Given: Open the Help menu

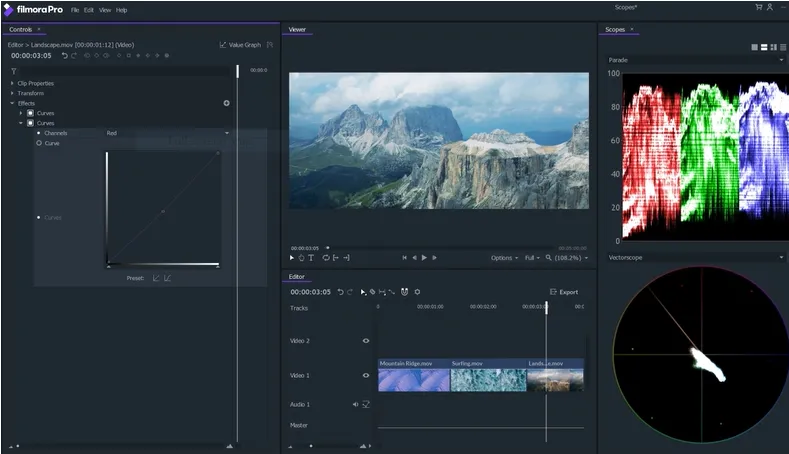Looking at the screenshot, I should [121, 10].
